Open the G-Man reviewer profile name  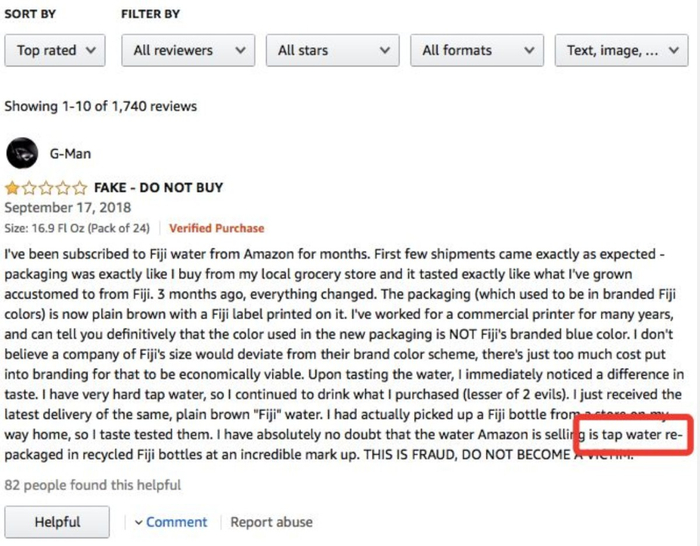(68, 154)
